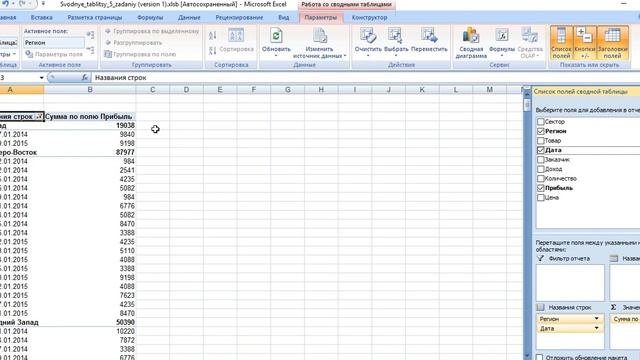
Task: Click Группировка по полю
Action: [x=140, y=54]
